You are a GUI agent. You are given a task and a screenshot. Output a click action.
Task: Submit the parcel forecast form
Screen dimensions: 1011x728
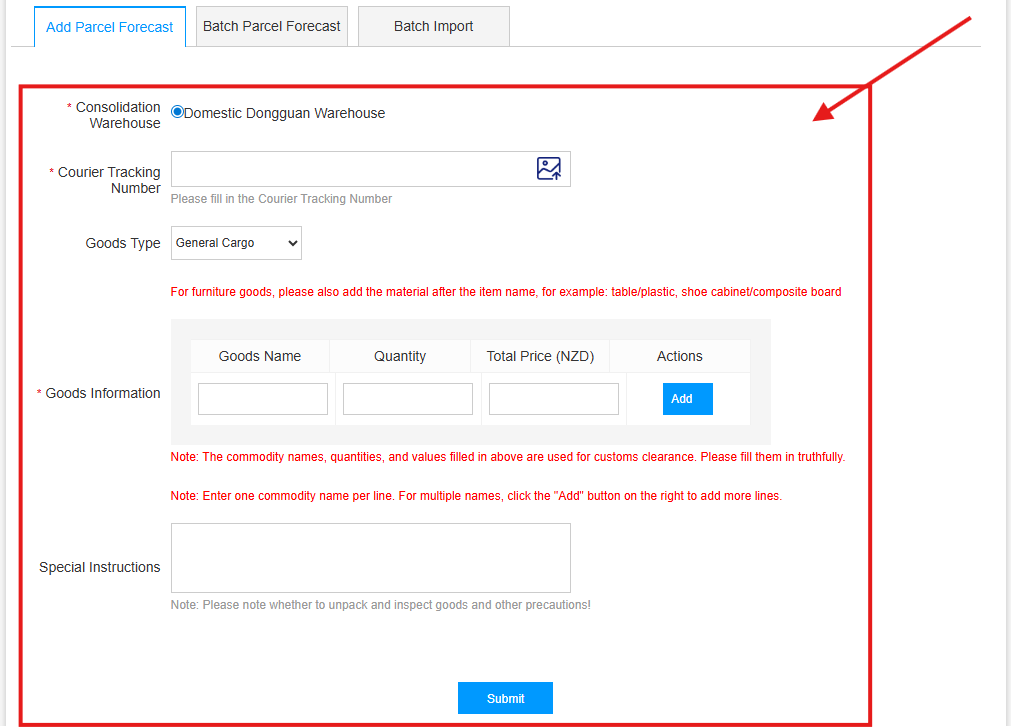coord(505,698)
